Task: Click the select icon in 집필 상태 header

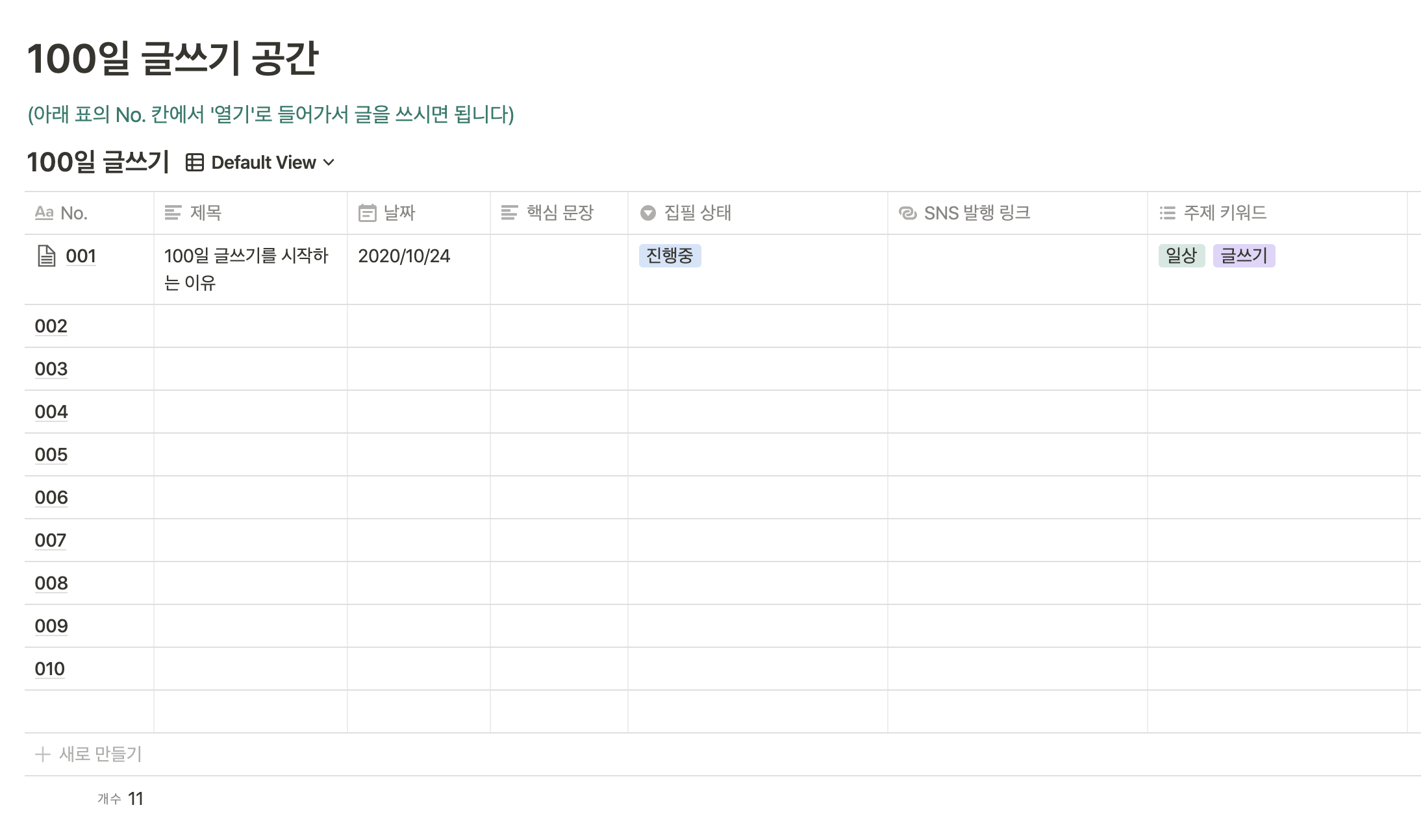Action: [x=648, y=213]
